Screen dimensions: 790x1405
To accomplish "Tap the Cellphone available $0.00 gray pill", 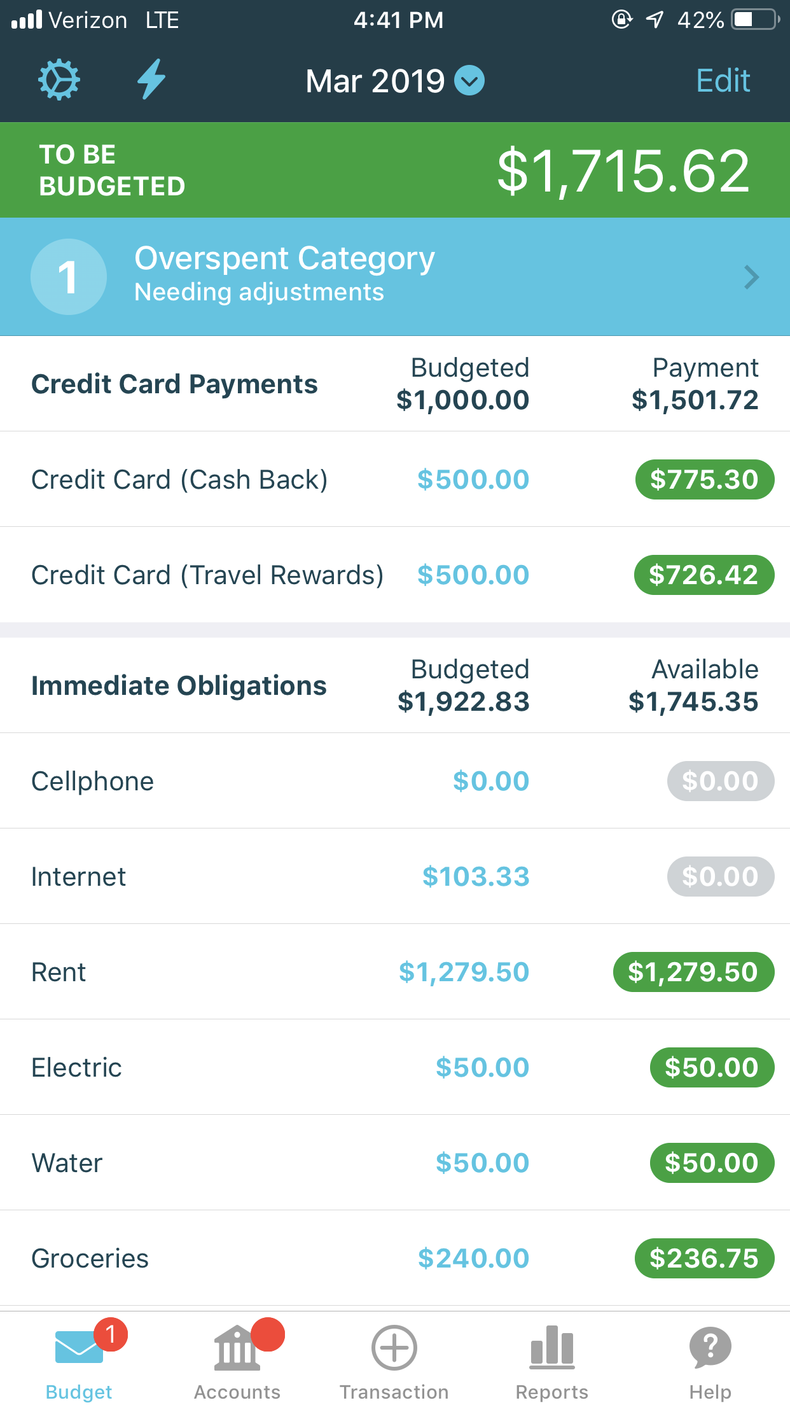I will [x=720, y=781].
